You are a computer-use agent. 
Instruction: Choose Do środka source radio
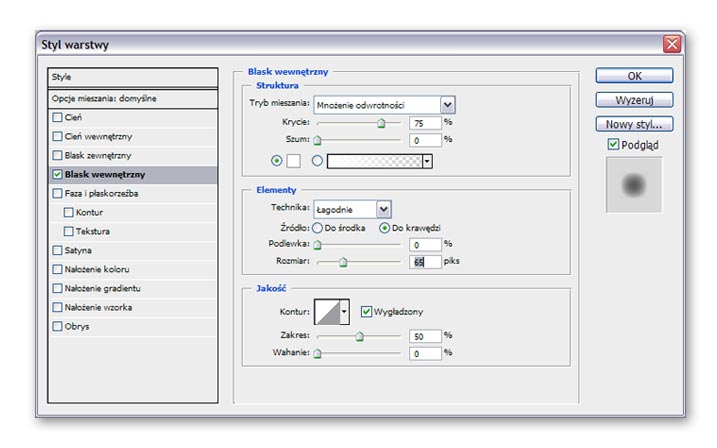tap(317, 228)
